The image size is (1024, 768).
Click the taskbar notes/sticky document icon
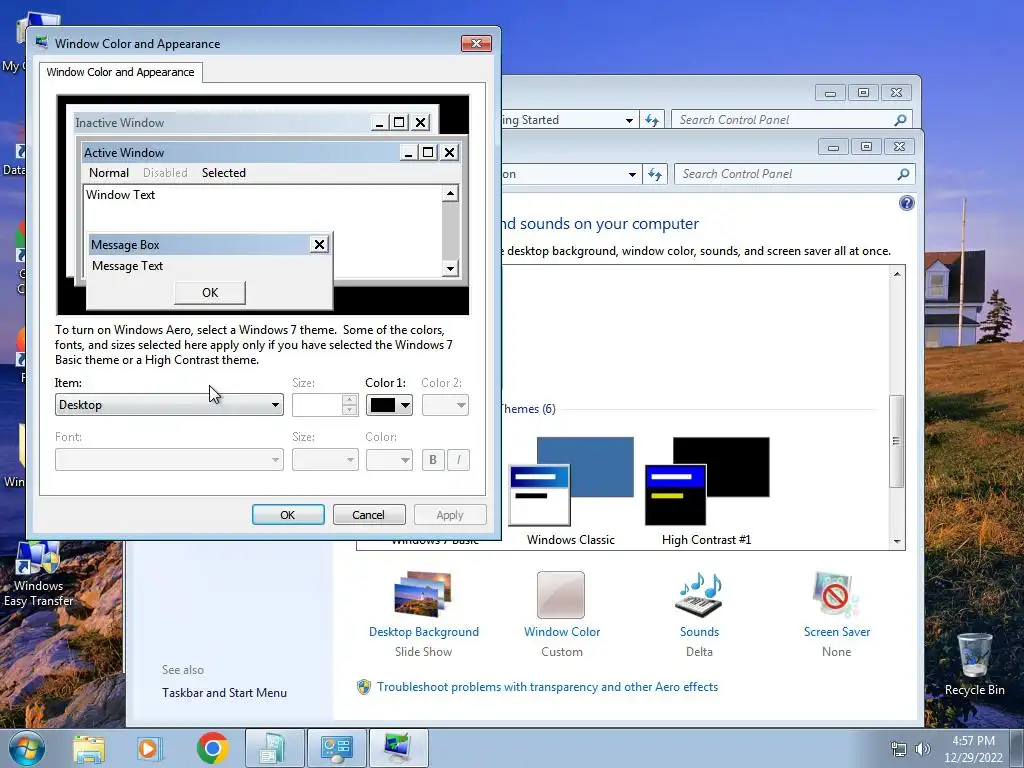(x=273, y=748)
